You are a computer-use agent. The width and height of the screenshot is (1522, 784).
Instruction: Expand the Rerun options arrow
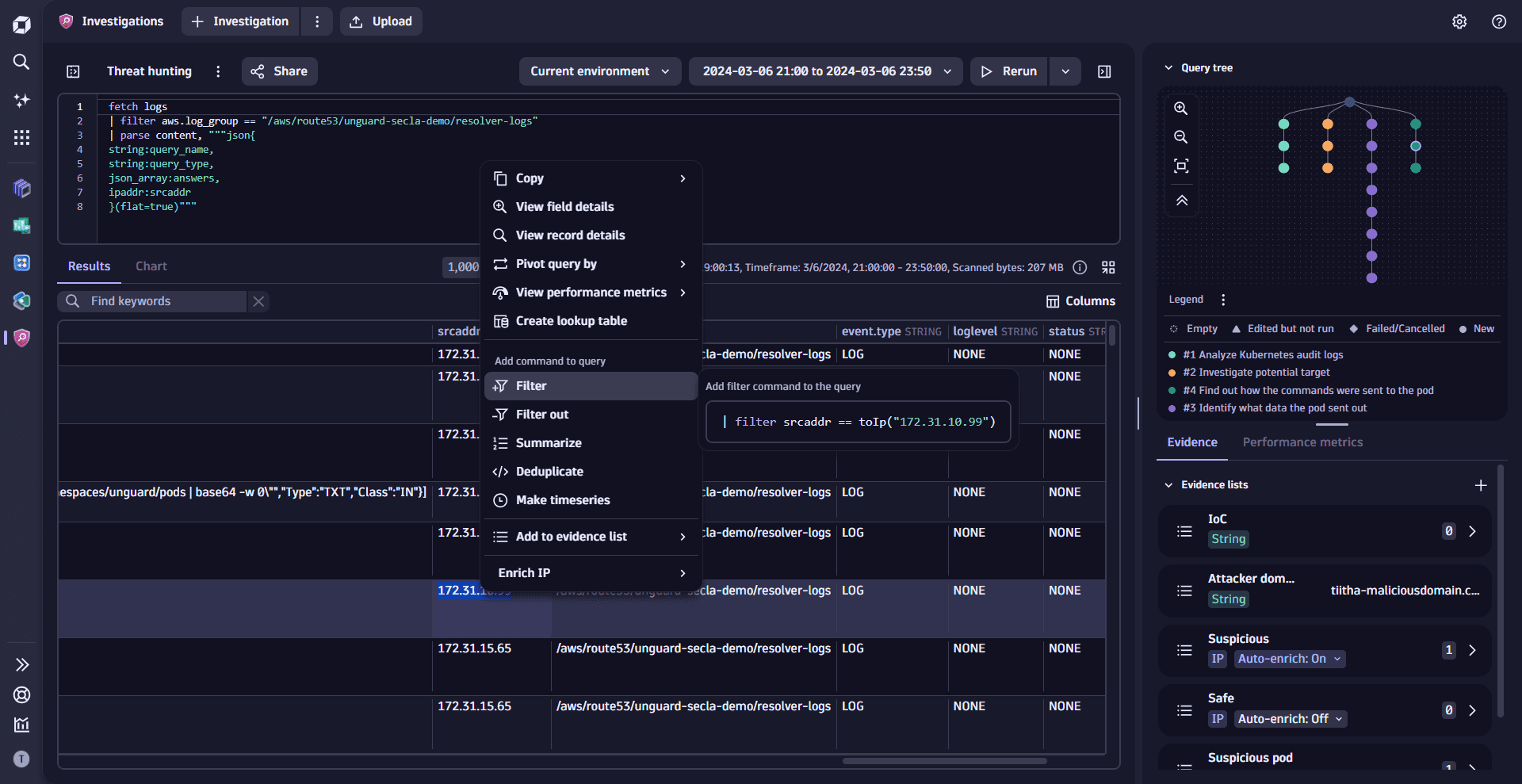pyautogui.click(x=1065, y=71)
